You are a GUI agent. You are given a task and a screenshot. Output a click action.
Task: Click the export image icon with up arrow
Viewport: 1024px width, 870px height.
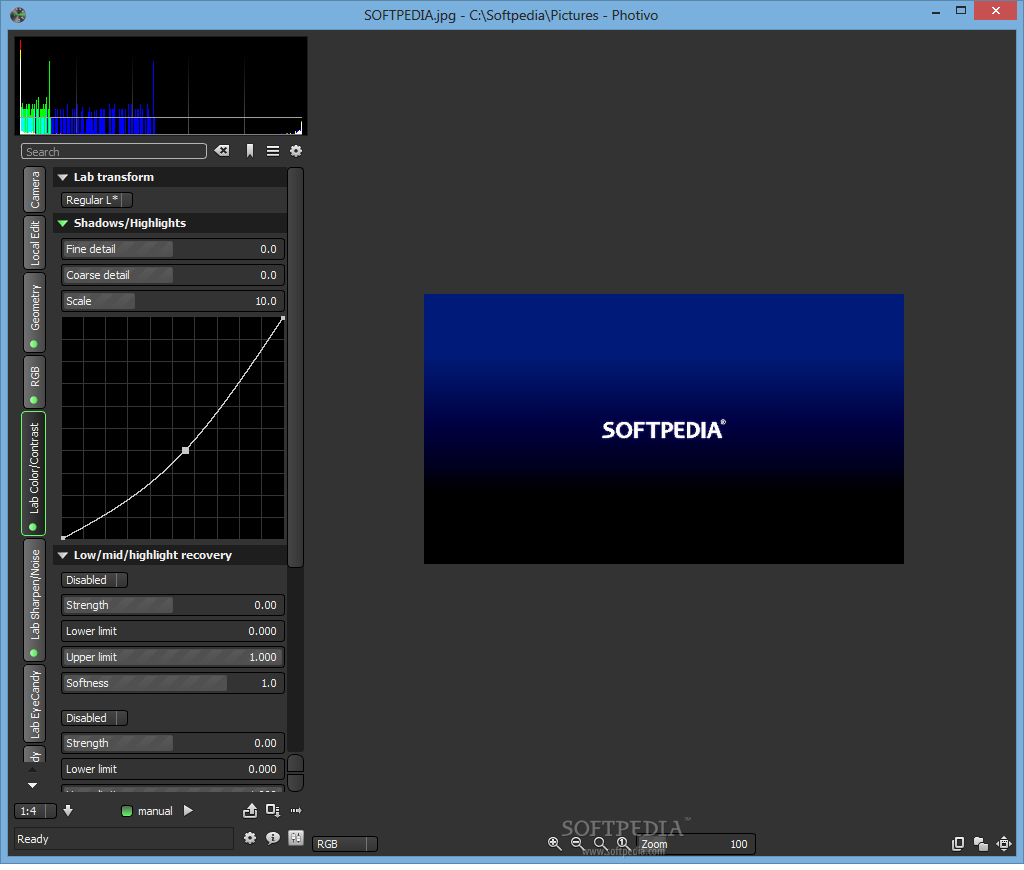click(250, 811)
